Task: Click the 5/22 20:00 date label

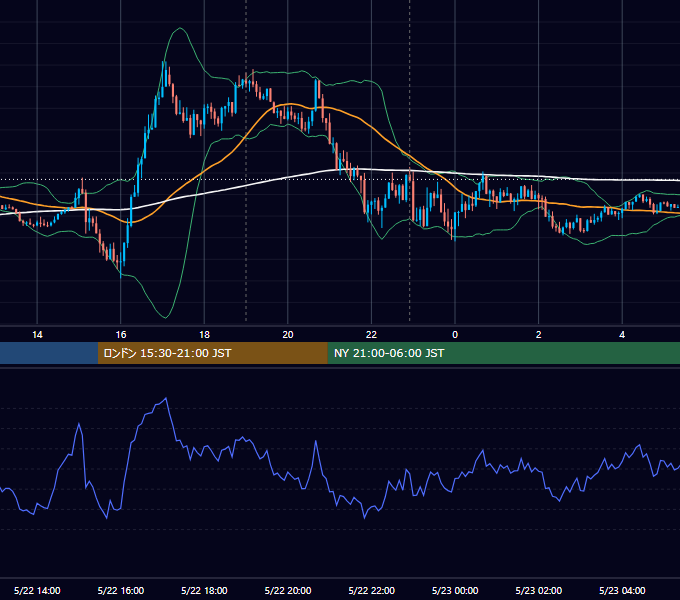Action: [x=288, y=590]
